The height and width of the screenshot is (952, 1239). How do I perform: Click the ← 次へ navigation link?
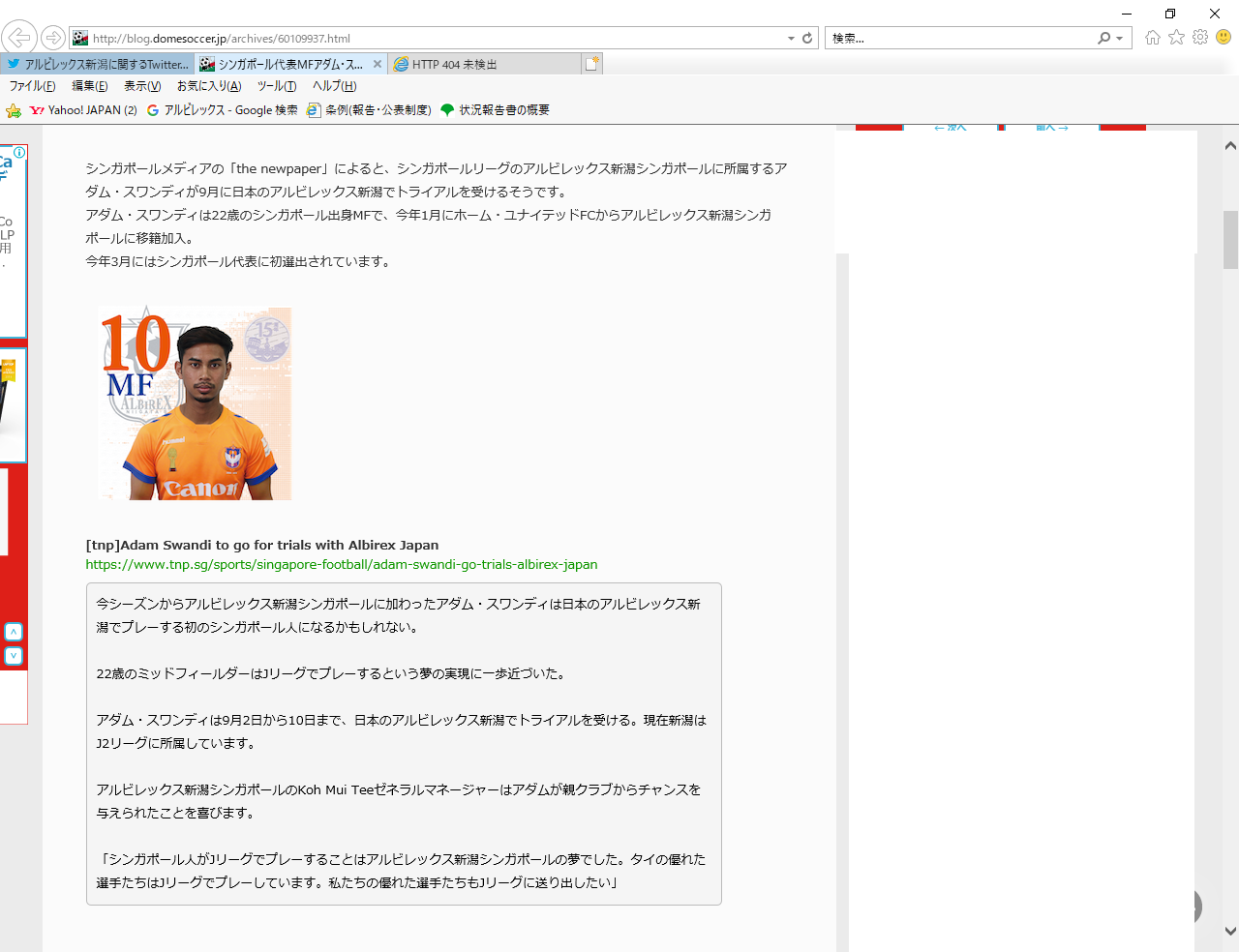[951, 127]
